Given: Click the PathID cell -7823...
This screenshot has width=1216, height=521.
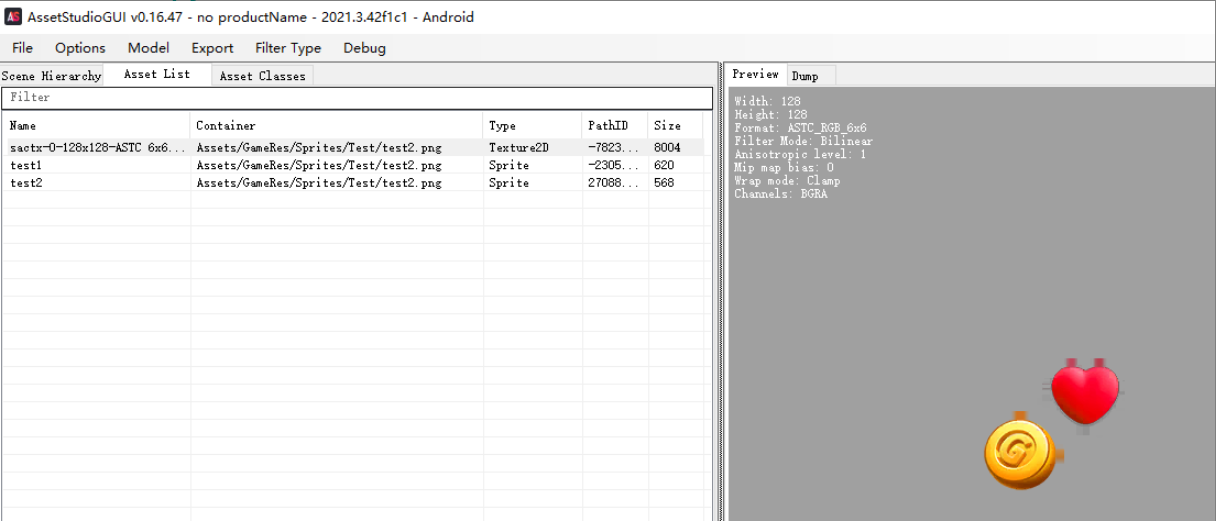Looking at the screenshot, I should [x=612, y=148].
